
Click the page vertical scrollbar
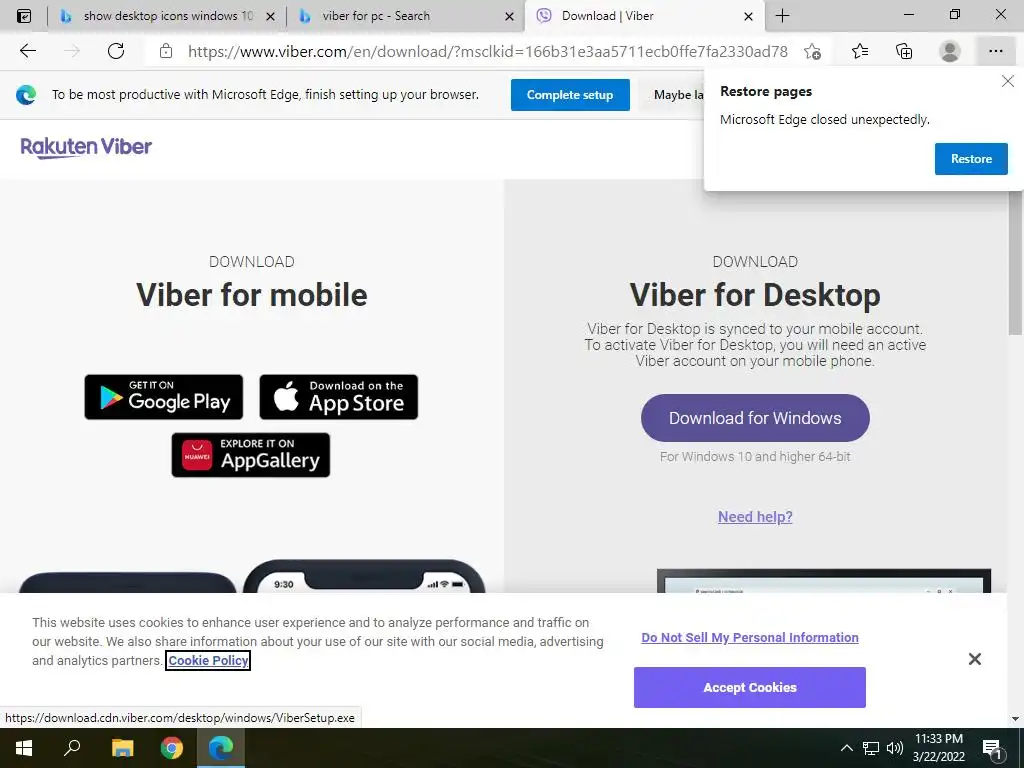[x=1016, y=261]
